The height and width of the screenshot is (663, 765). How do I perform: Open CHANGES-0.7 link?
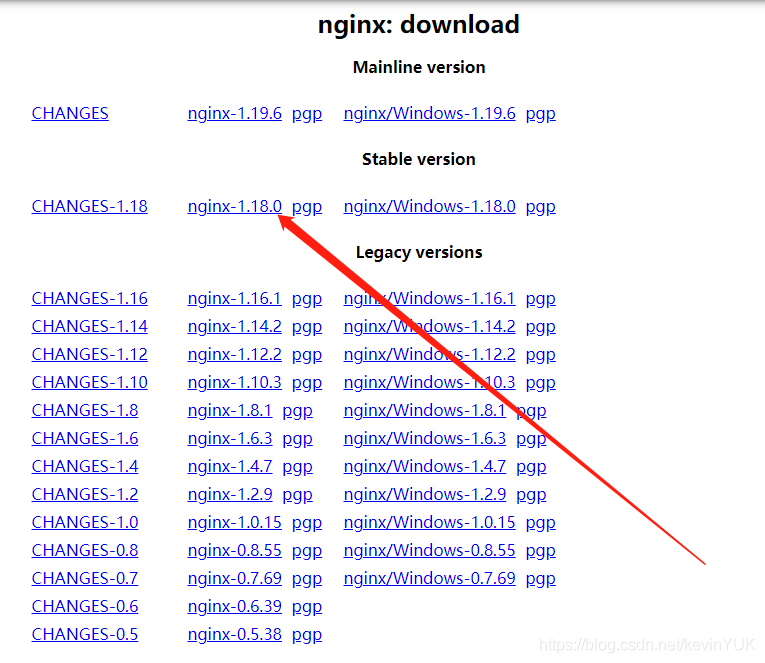85,578
